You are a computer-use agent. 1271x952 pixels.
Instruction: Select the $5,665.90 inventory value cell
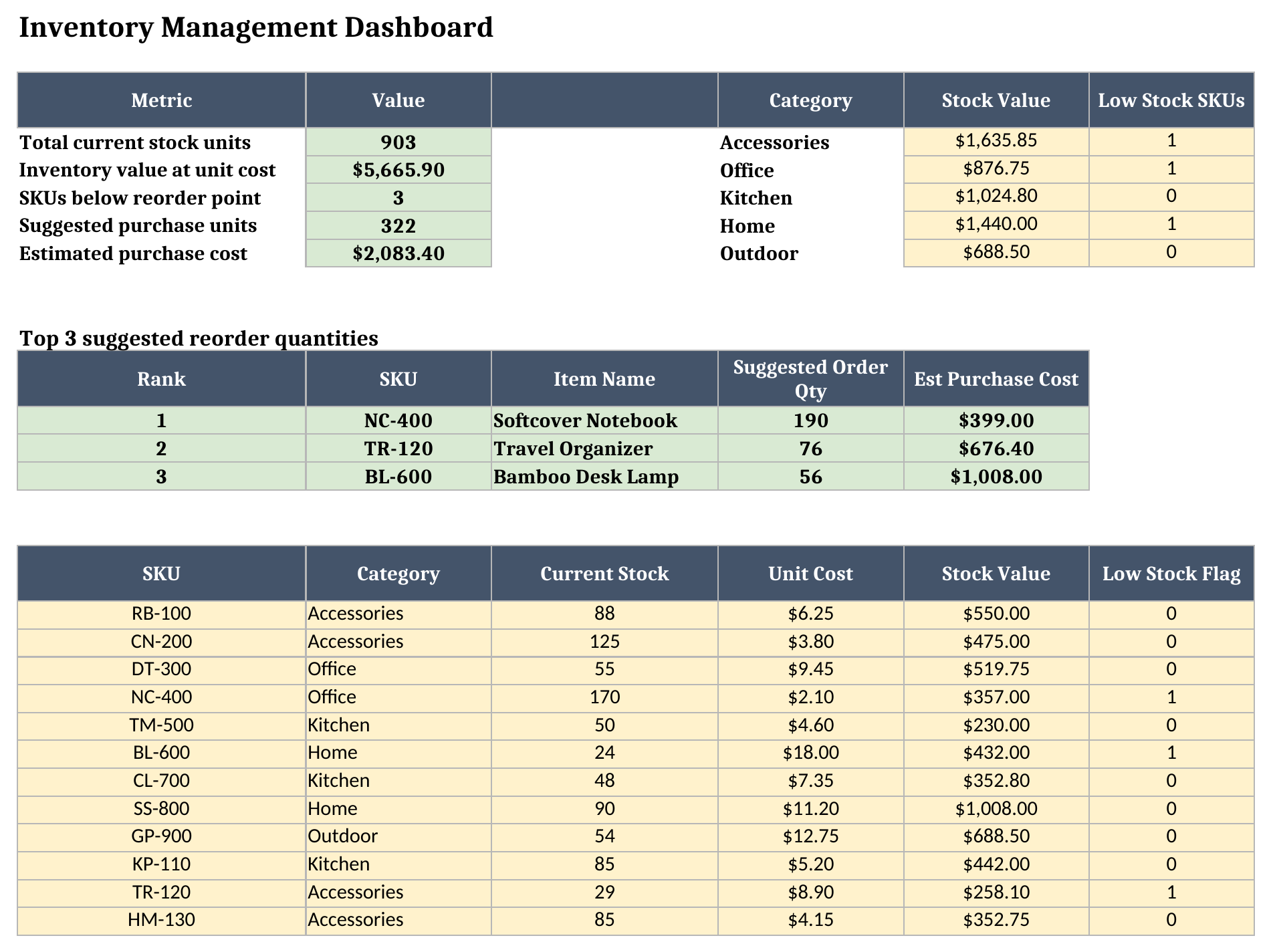(398, 170)
